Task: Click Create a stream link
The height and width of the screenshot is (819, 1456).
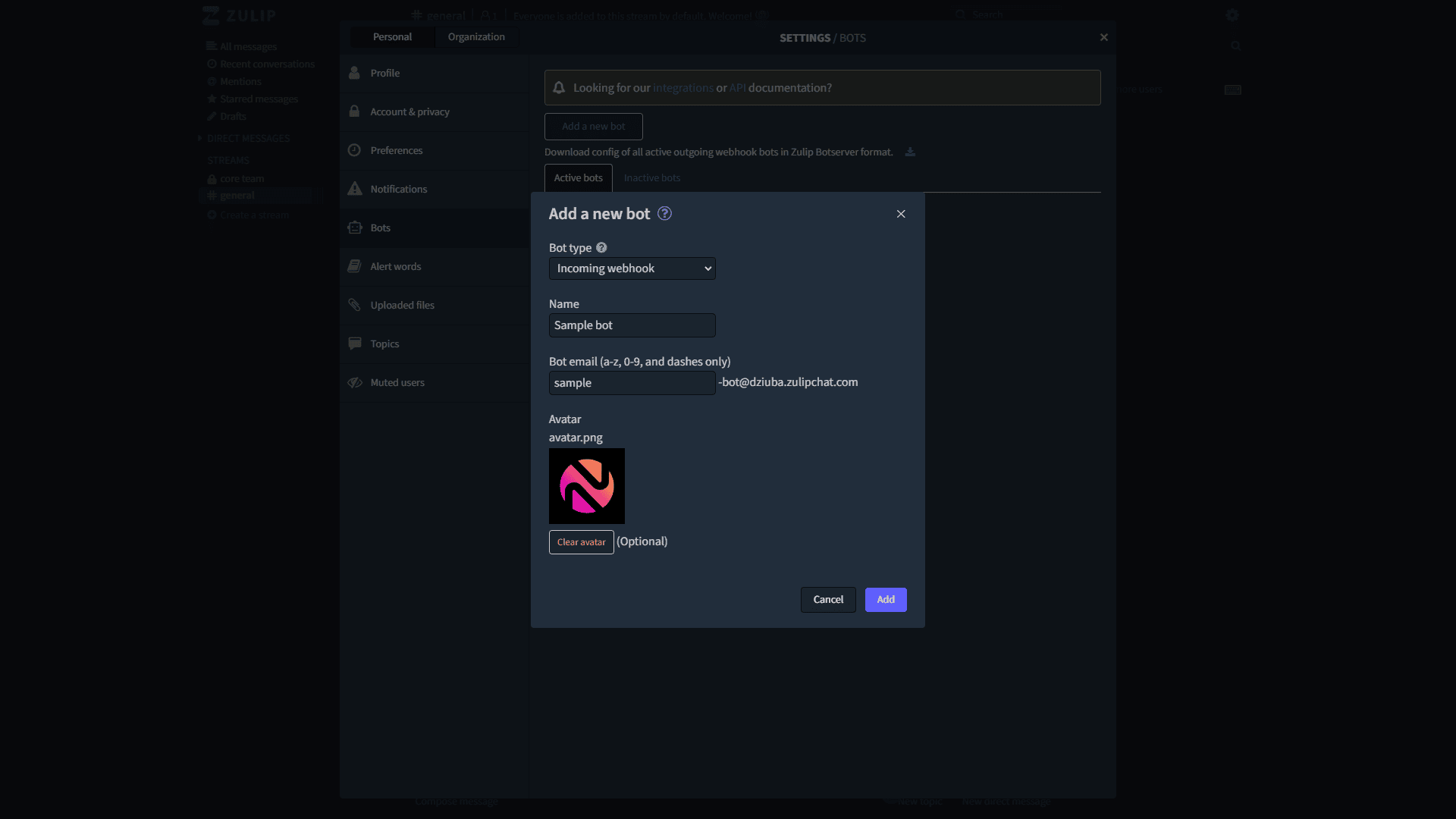Action: point(254,215)
